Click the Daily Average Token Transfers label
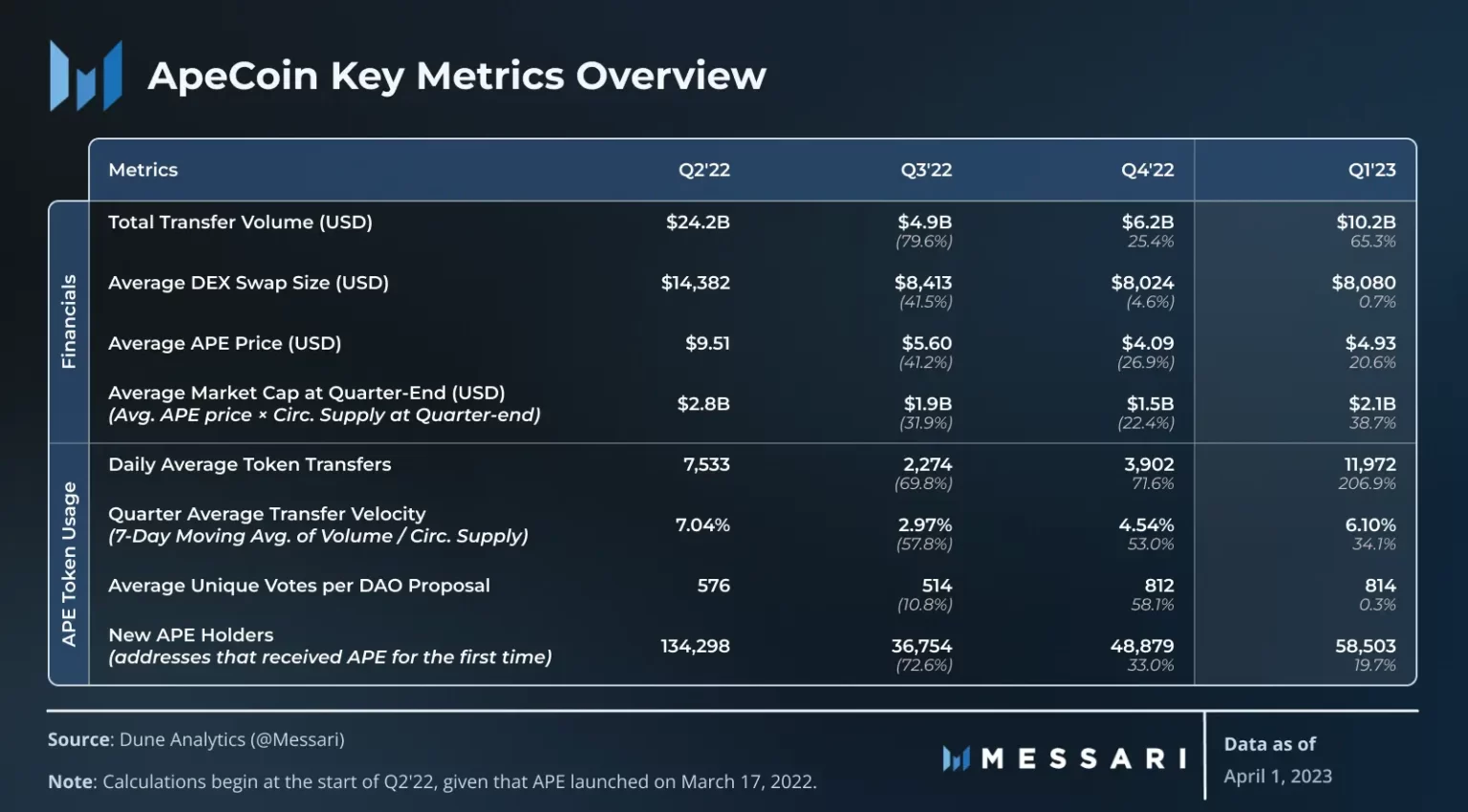 coord(249,464)
